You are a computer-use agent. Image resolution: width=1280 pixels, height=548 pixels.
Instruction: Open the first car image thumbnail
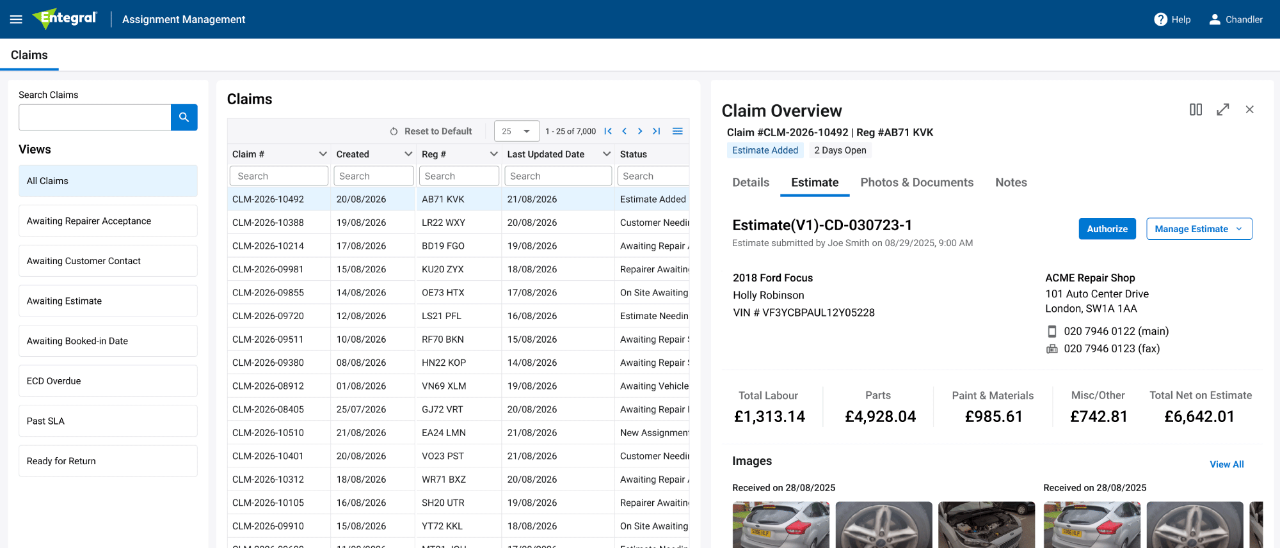[x=781, y=525]
